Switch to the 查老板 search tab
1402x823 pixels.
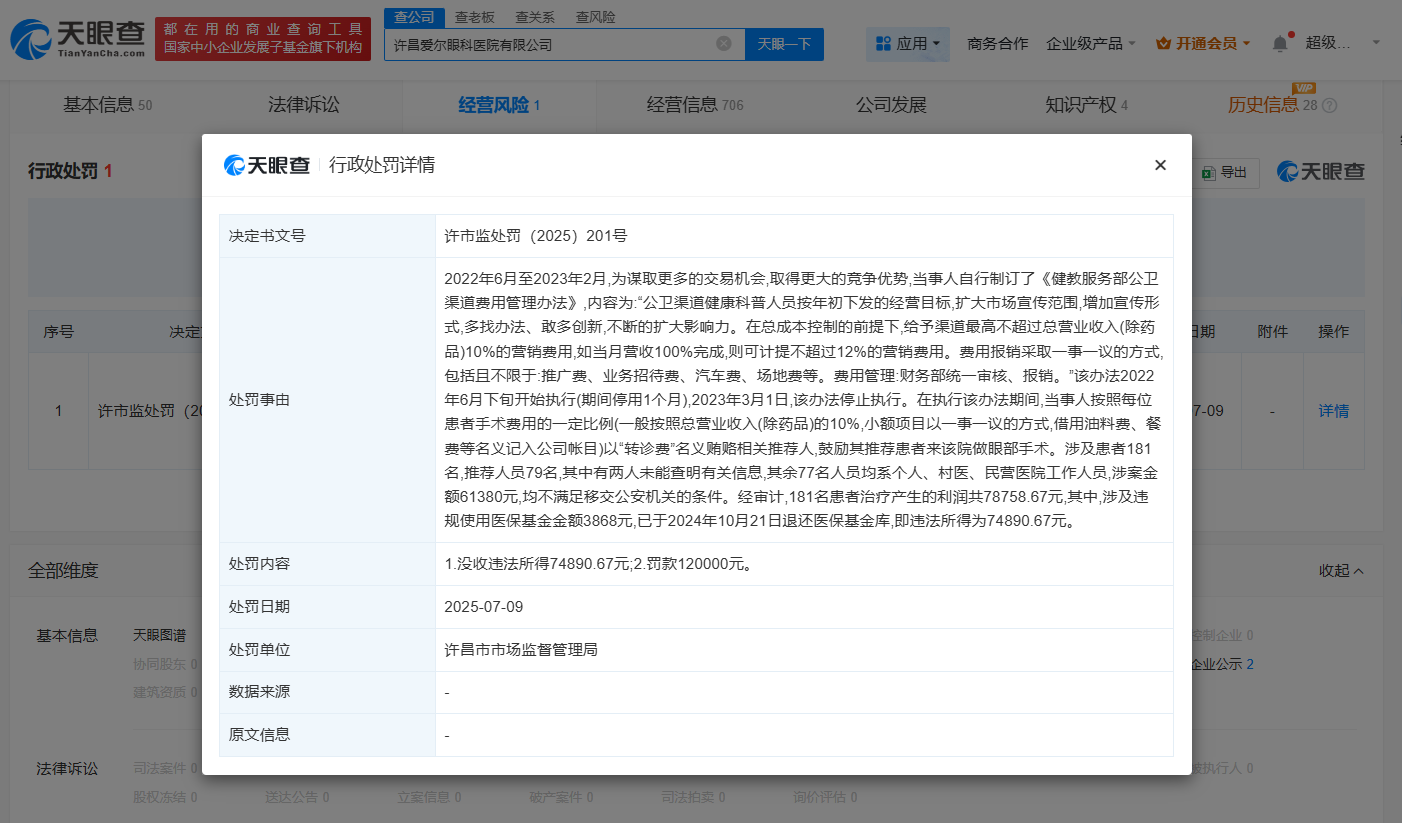pos(474,17)
